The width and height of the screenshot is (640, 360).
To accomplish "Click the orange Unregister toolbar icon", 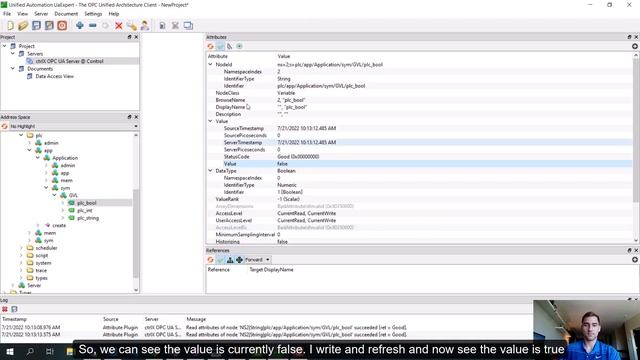I will click(62, 25).
